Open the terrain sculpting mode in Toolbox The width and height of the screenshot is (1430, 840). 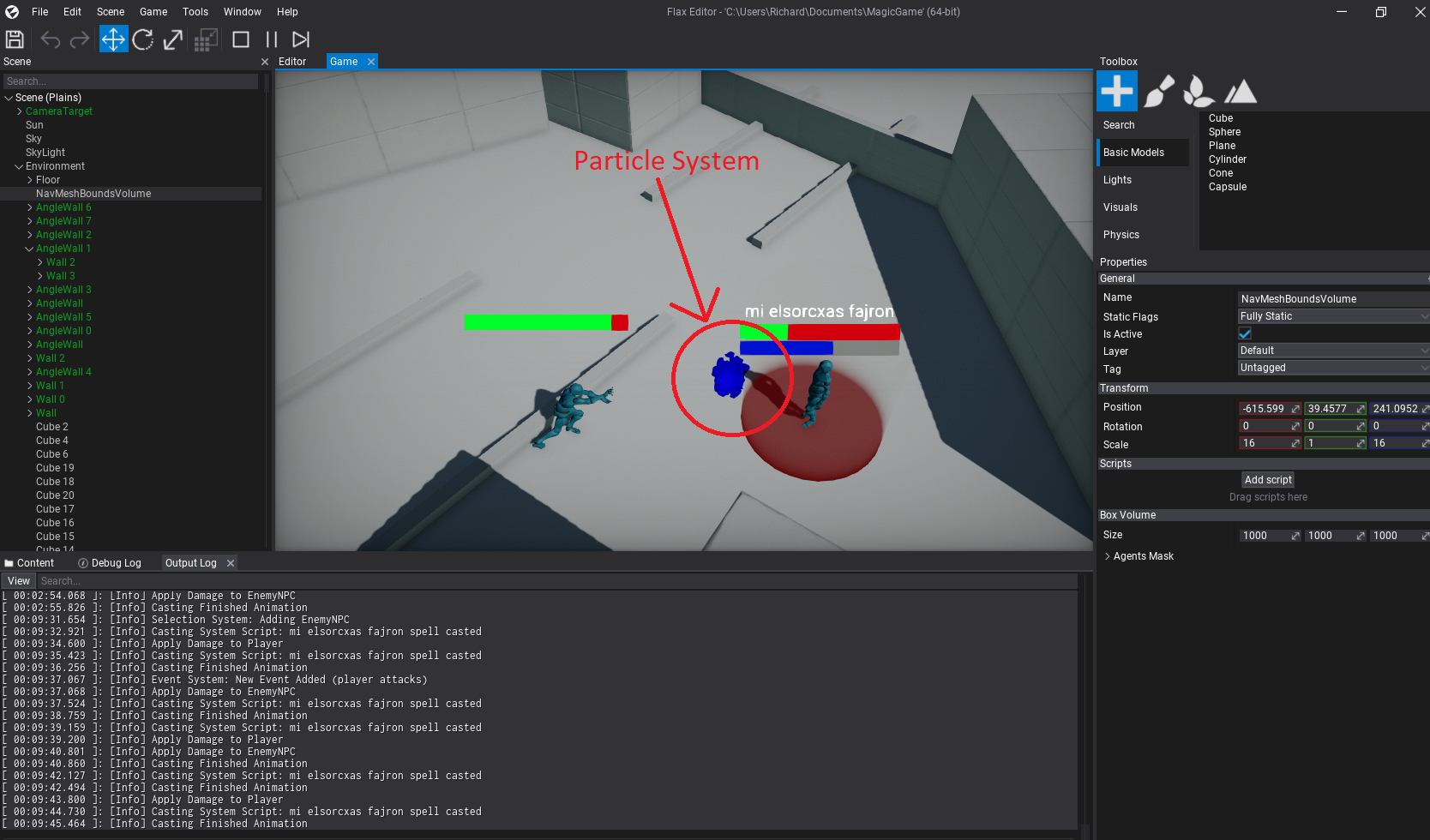[x=1240, y=90]
